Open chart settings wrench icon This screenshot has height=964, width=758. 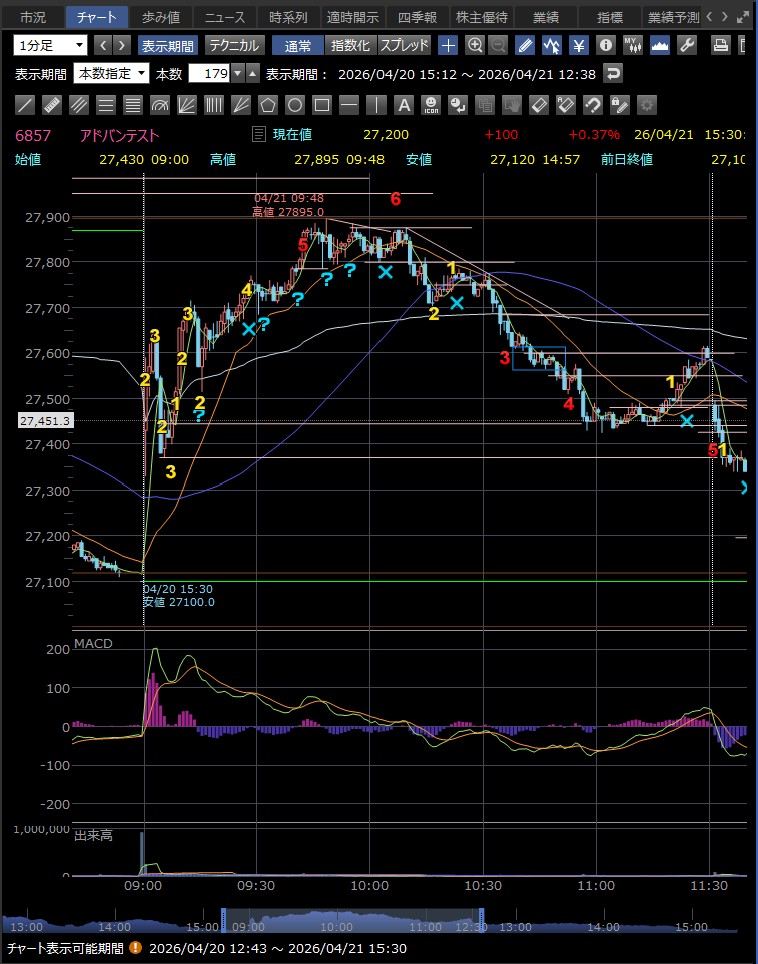click(686, 45)
